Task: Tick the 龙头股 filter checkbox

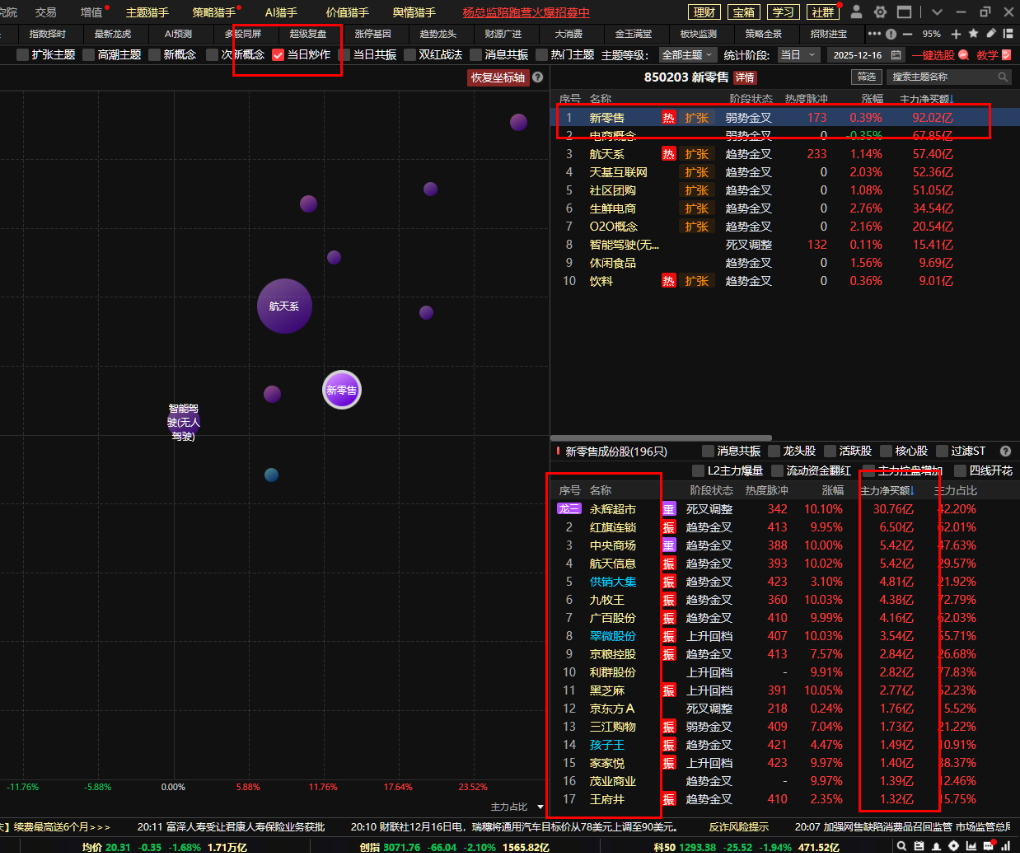Action: pyautogui.click(x=773, y=451)
